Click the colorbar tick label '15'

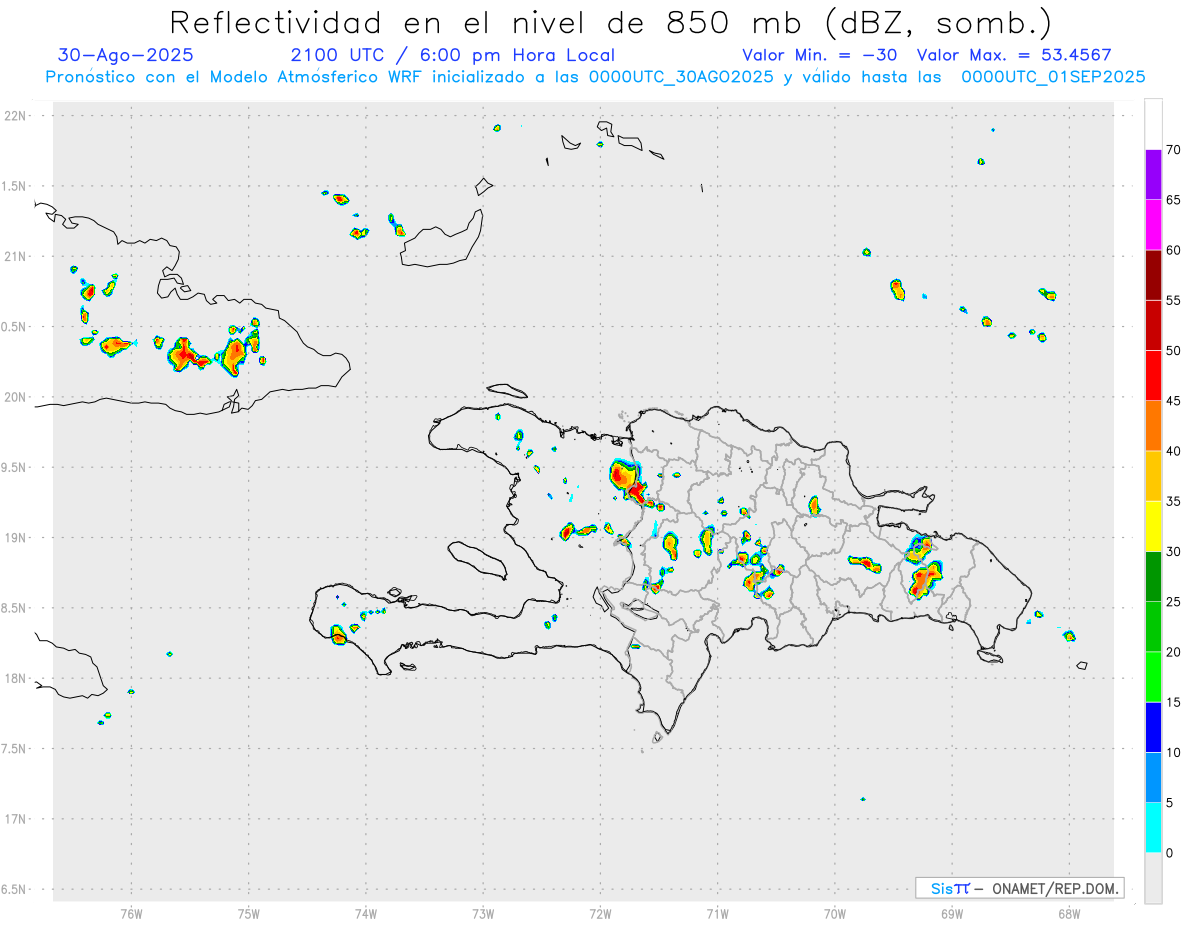point(1174,702)
